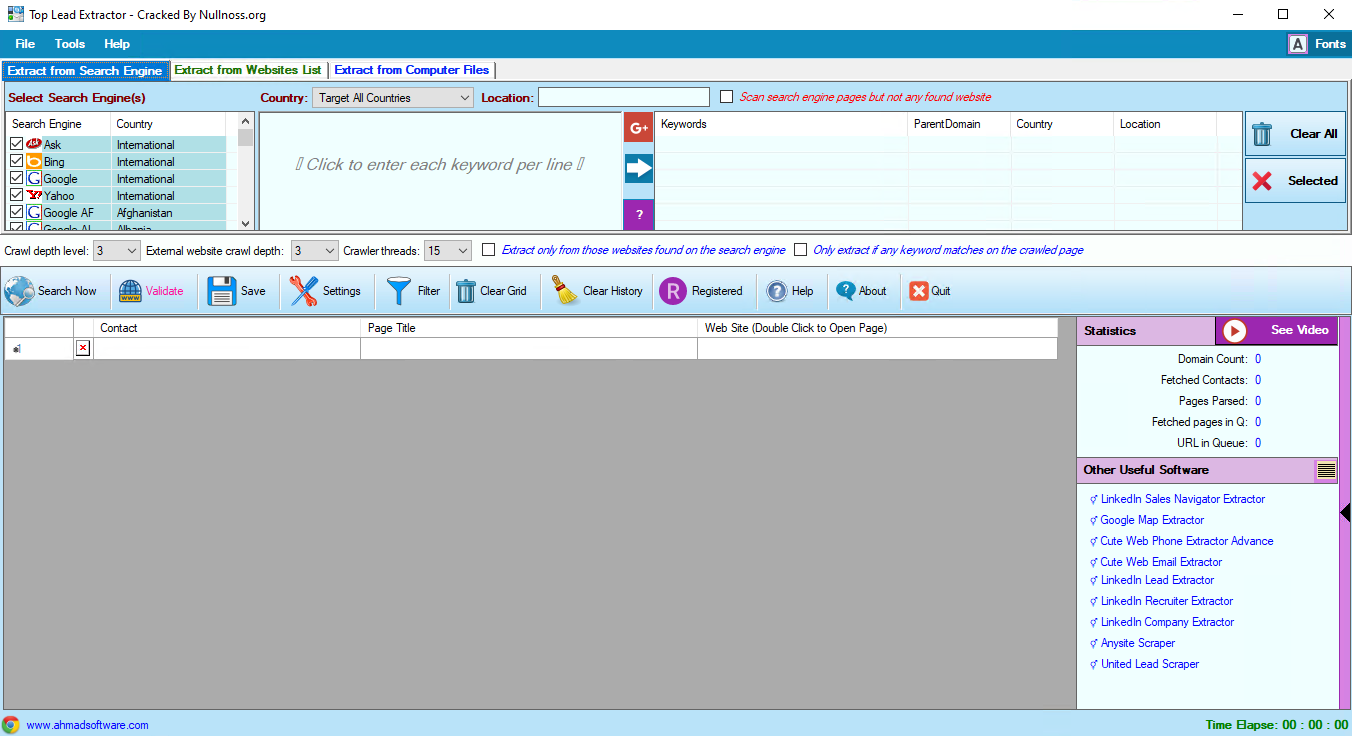
Task: Click the Clear History broom icon
Action: coord(566,291)
